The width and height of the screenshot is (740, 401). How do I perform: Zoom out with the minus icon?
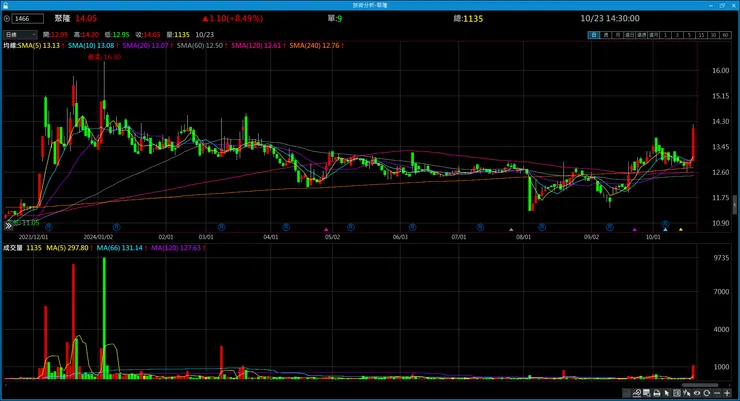(717, 393)
